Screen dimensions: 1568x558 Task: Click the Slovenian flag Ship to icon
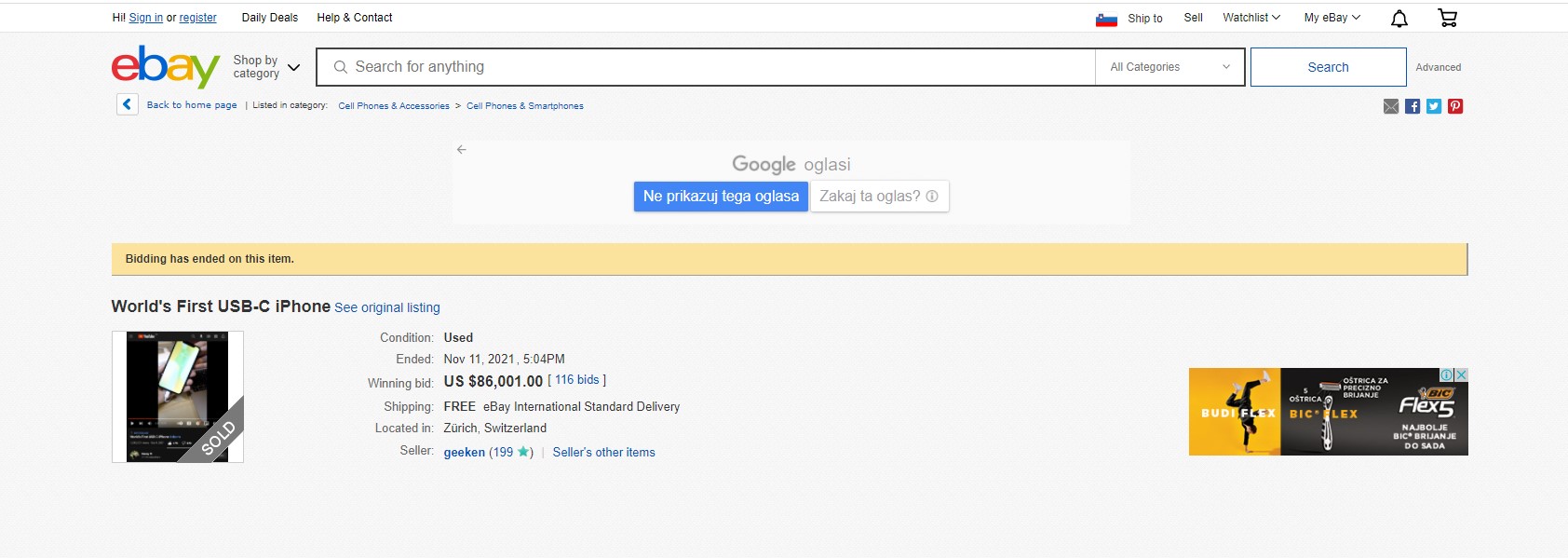(x=1106, y=19)
